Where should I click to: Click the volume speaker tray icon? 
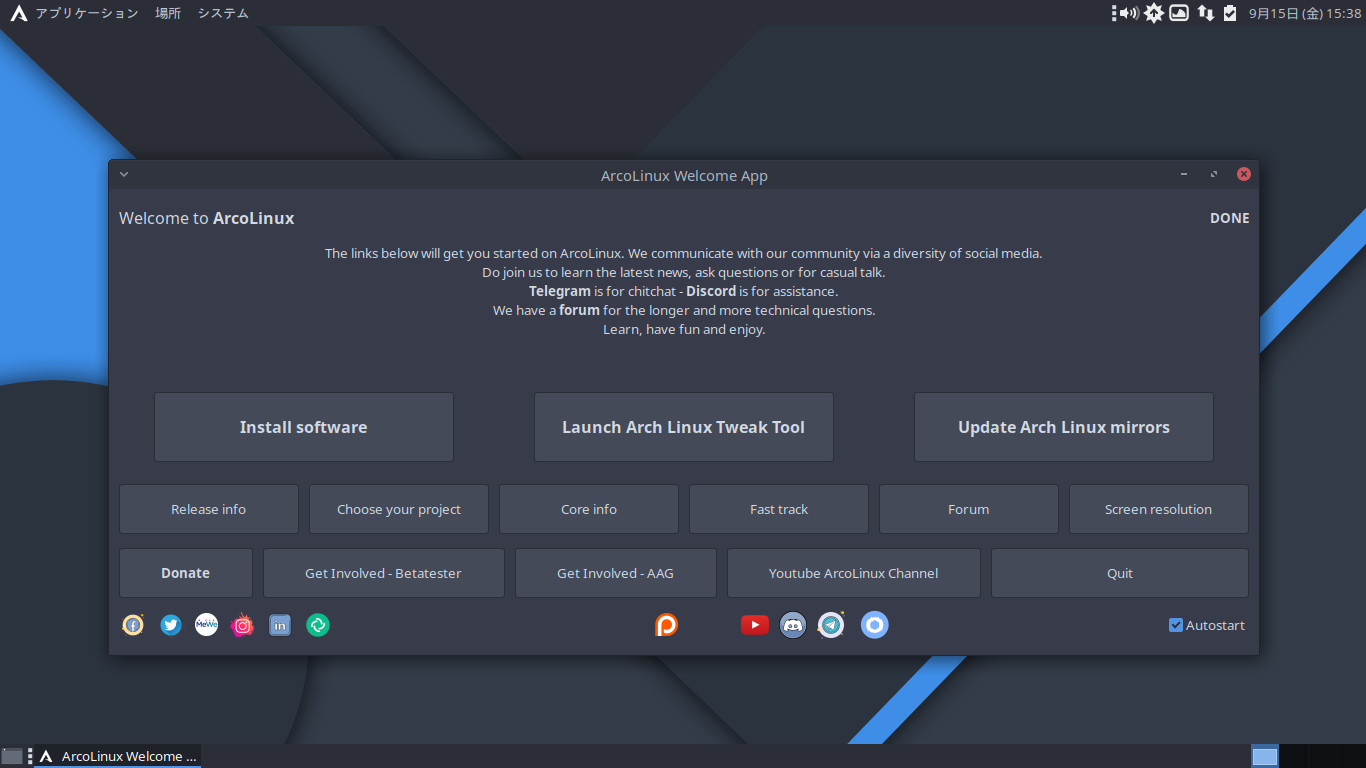(x=1129, y=13)
